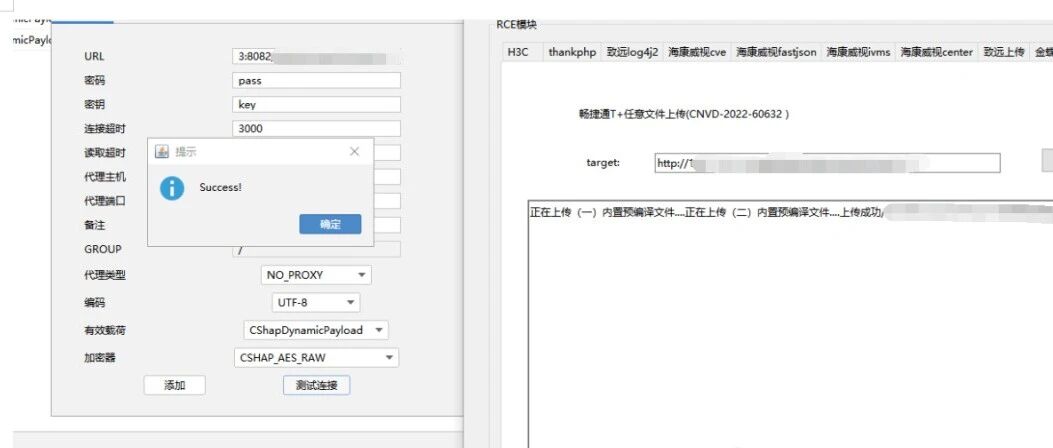
Task: Click the 畅捷通T+任意文件上传 heading text
Action: (684, 114)
